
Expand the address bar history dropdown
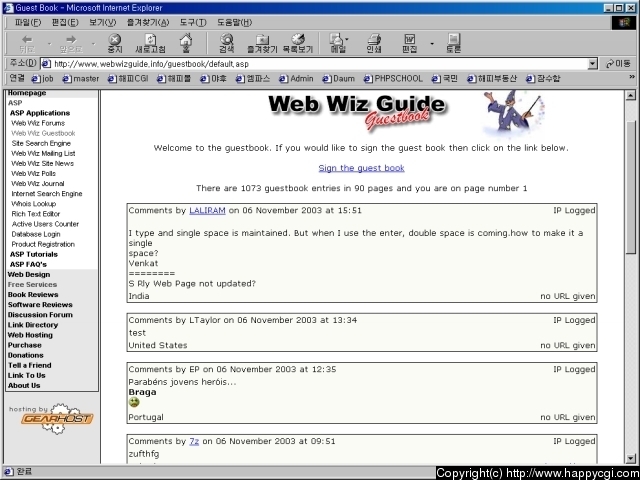tap(593, 64)
